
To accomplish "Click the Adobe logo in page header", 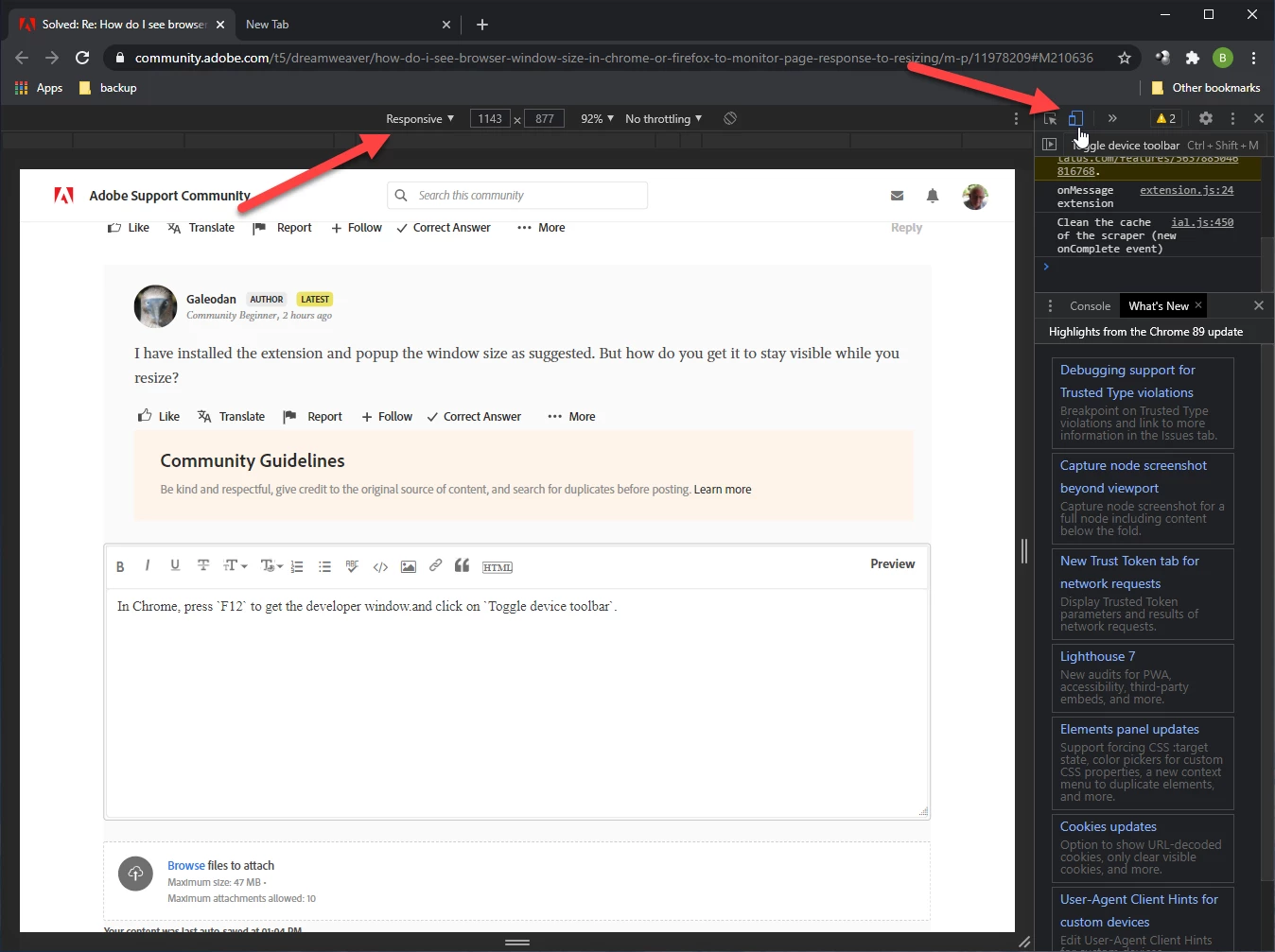I will pos(63,196).
